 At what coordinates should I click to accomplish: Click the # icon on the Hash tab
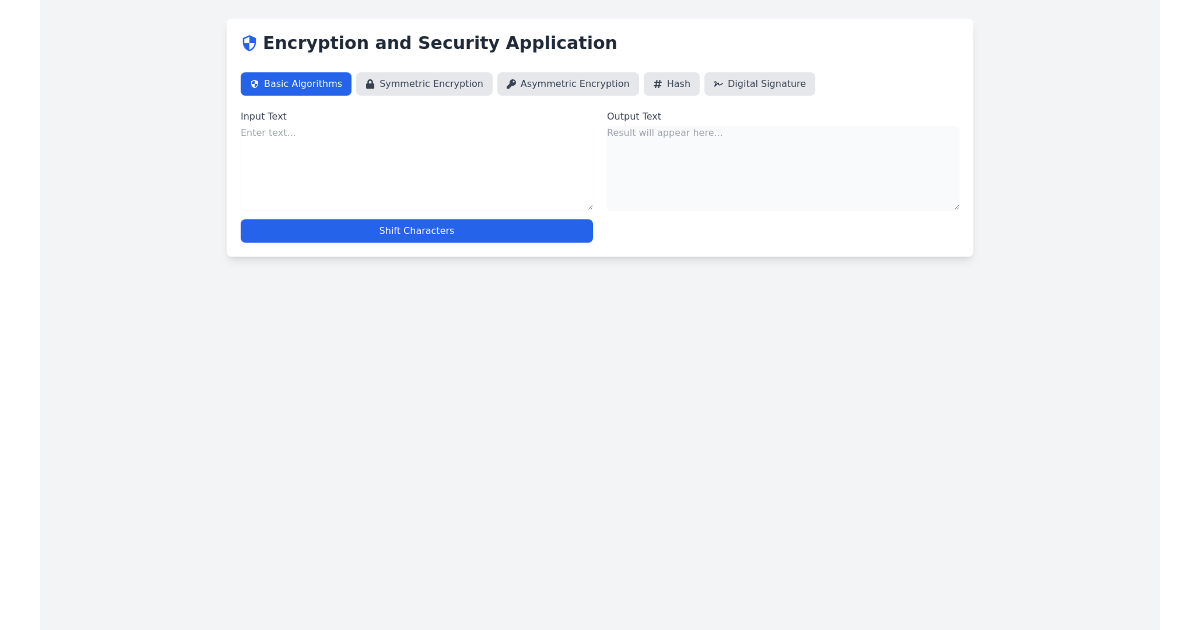coord(657,84)
